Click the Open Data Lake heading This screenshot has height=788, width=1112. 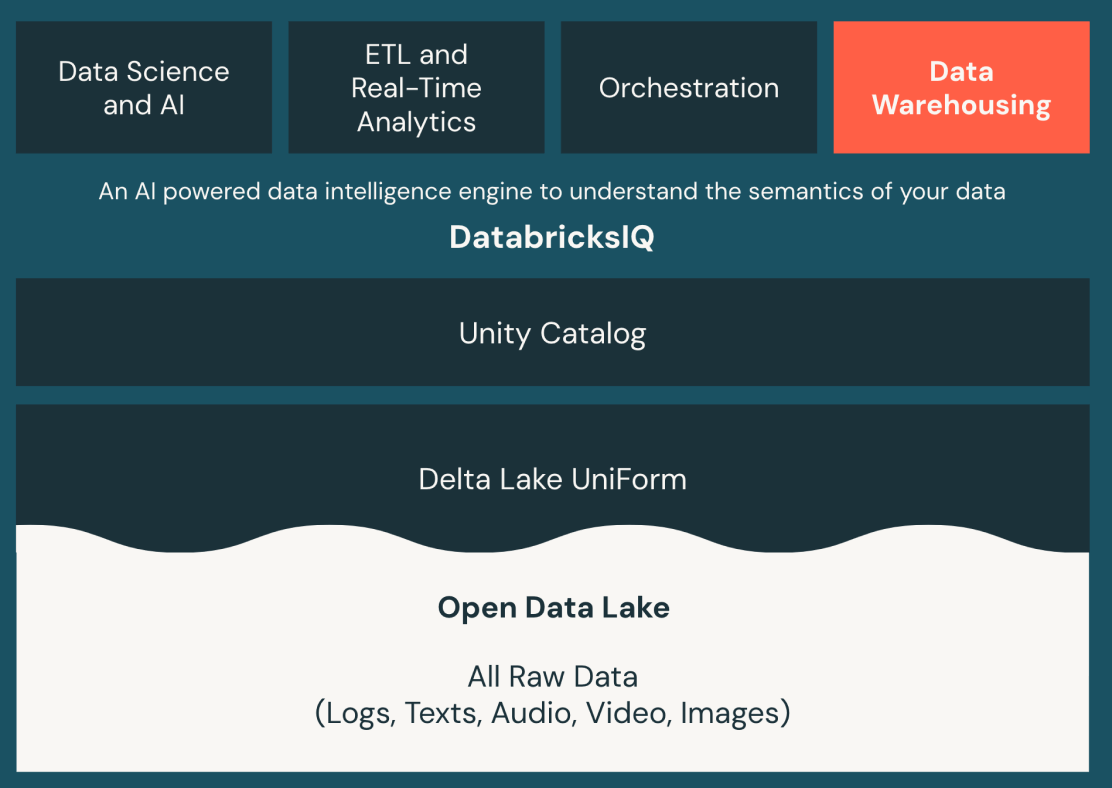pos(553,608)
